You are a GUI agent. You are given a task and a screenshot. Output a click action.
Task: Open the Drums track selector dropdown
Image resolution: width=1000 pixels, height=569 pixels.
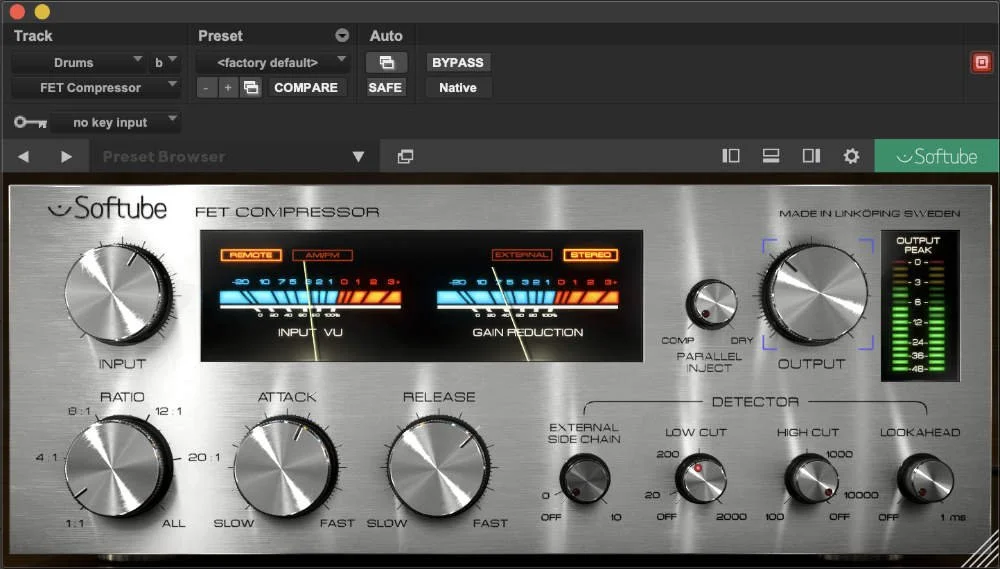pos(78,63)
